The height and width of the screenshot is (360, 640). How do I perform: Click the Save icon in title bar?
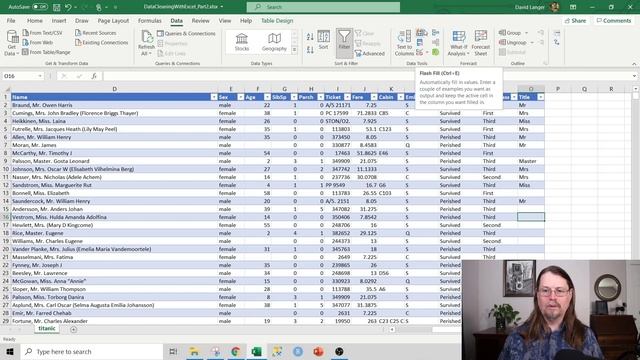pos(56,7)
